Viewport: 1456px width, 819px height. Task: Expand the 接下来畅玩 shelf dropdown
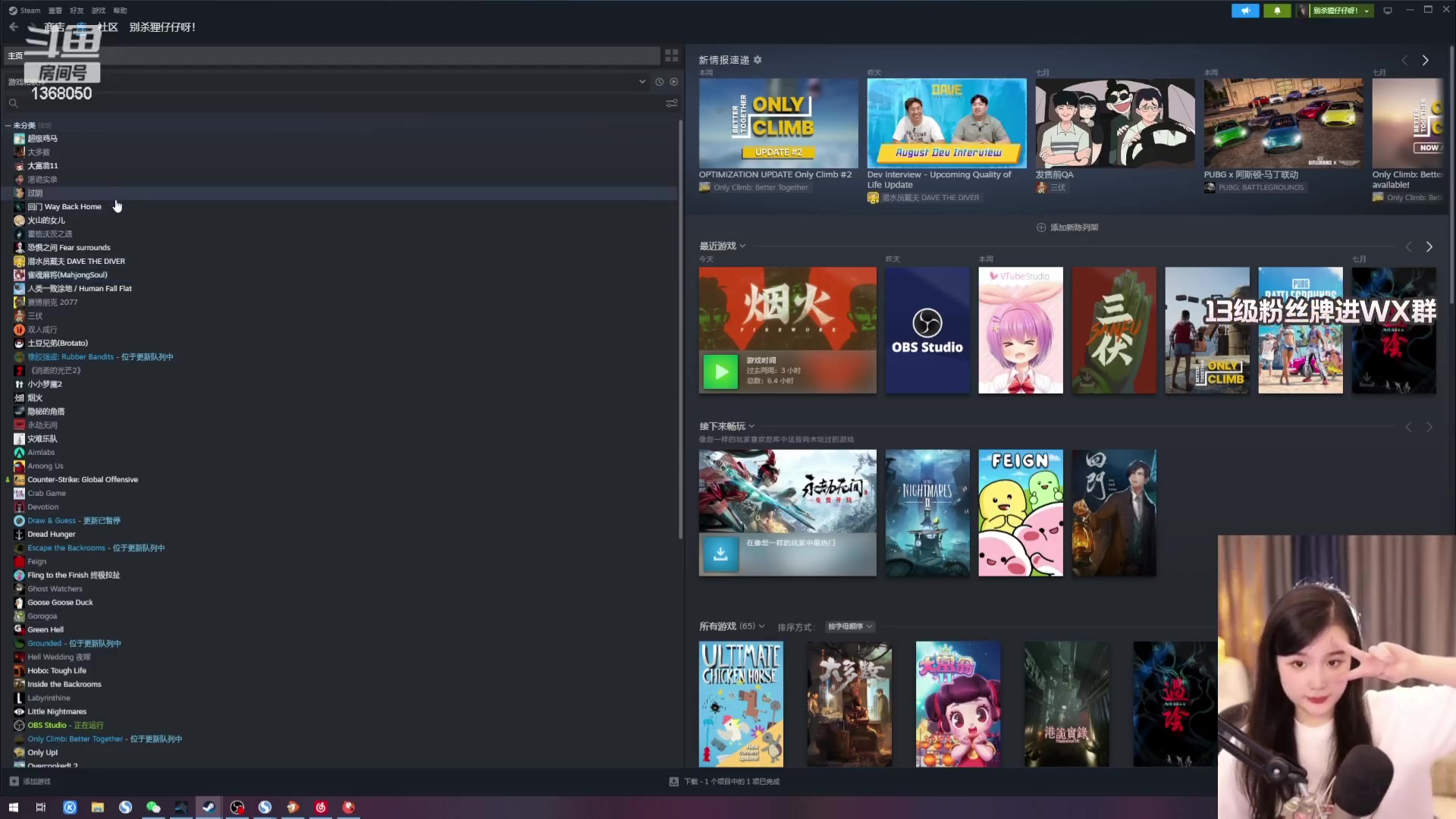752,427
